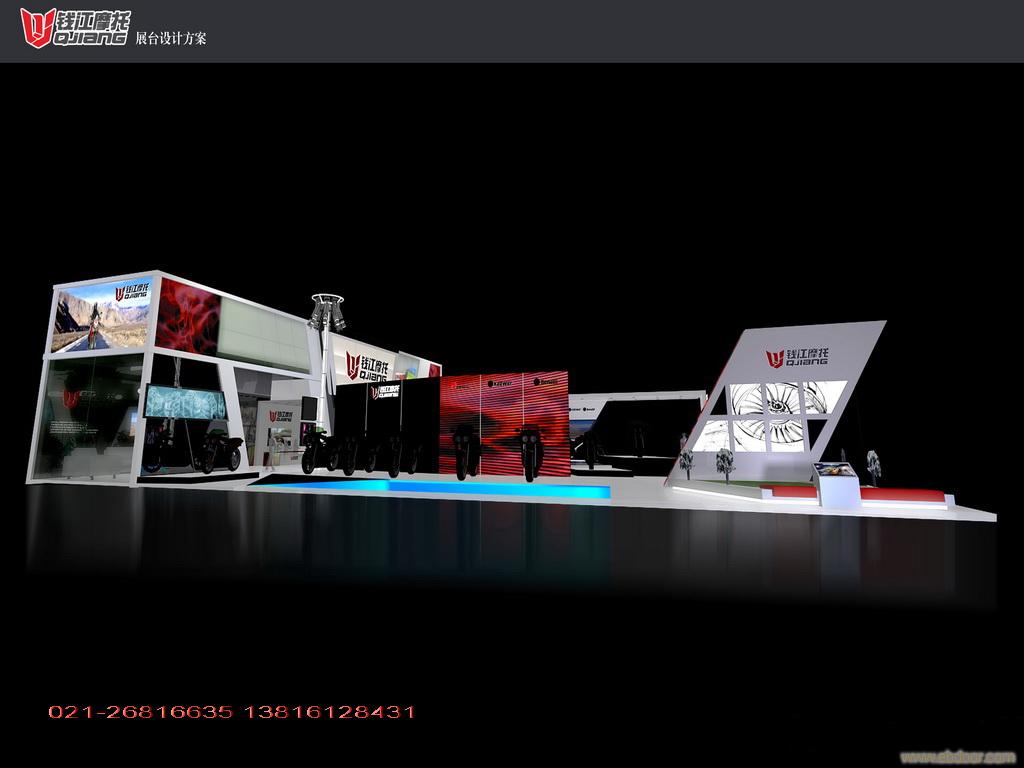Click the red phone number 021-26816635
The height and width of the screenshot is (768, 1024).
140,712
